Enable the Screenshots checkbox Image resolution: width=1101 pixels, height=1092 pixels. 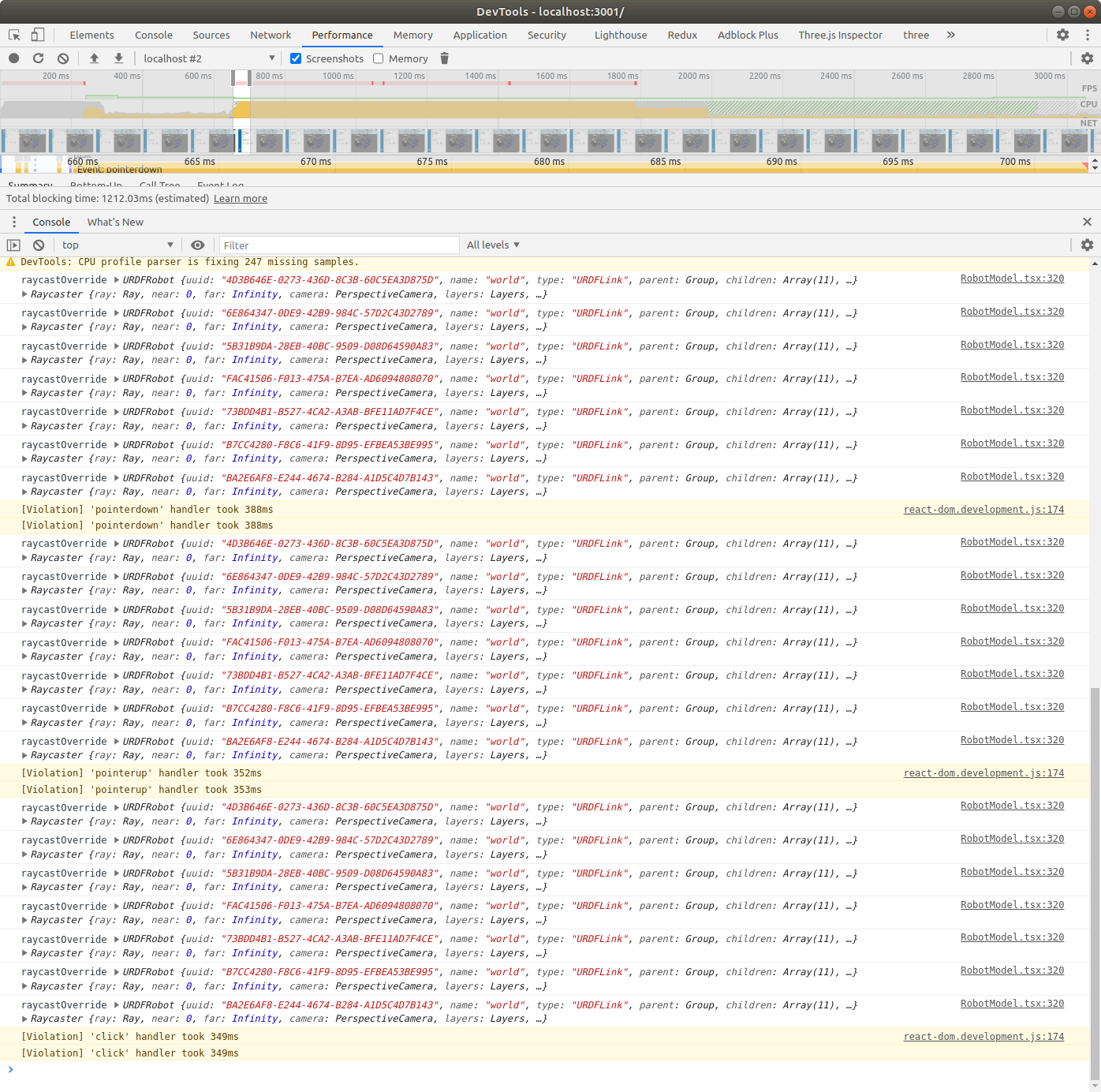(x=296, y=58)
